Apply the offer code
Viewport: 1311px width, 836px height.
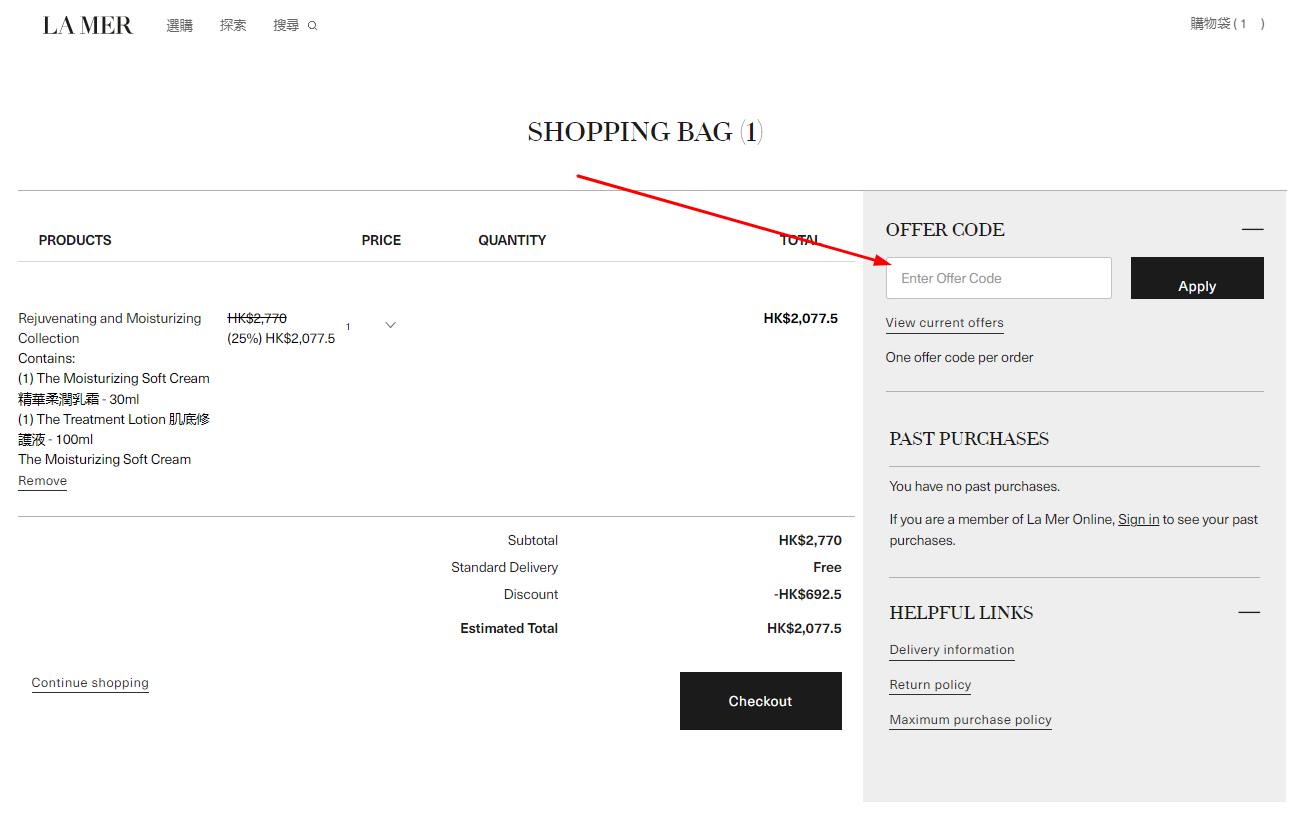(x=1197, y=278)
